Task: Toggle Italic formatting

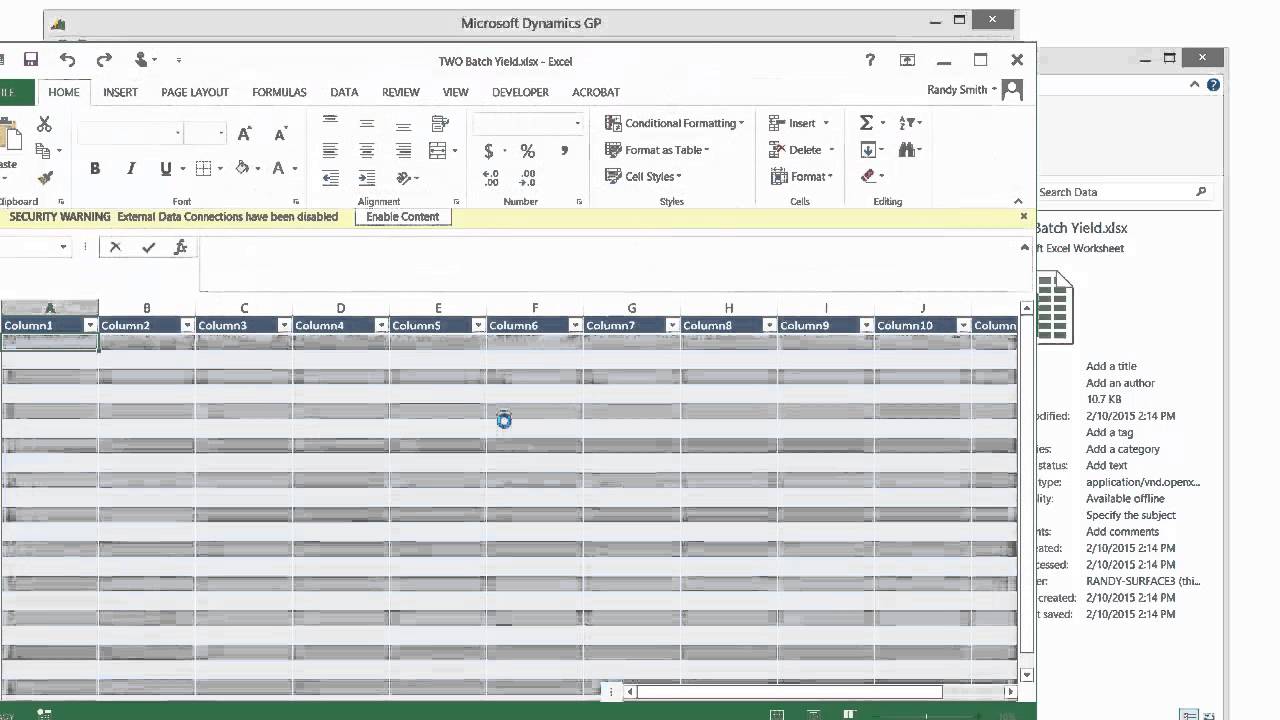Action: click(130, 169)
